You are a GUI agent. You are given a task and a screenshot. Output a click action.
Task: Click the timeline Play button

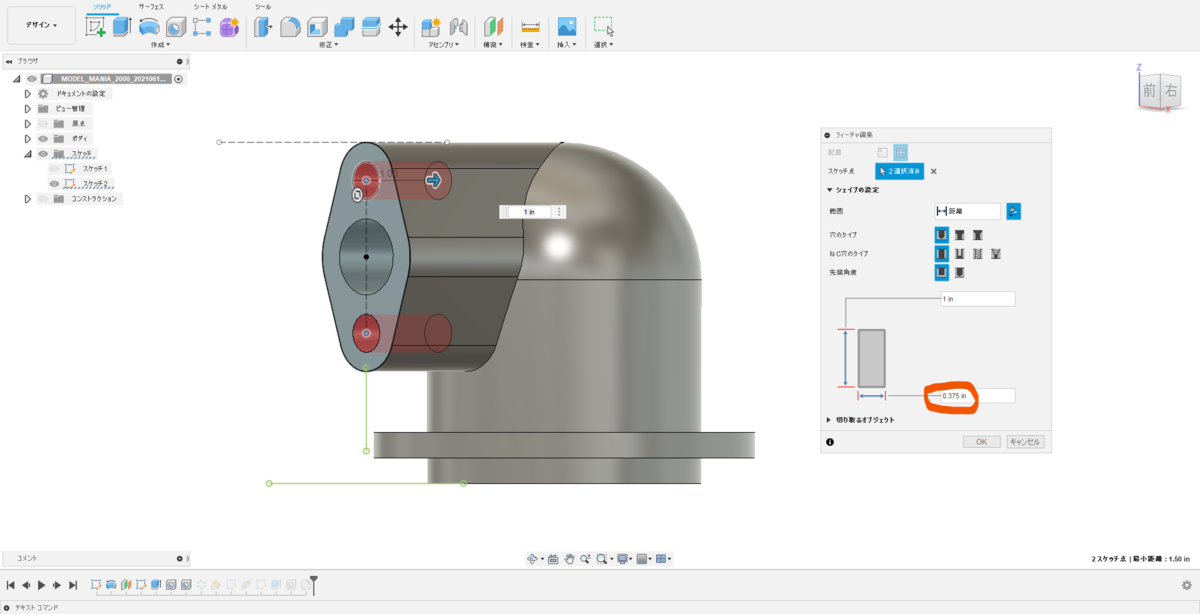(x=43, y=585)
